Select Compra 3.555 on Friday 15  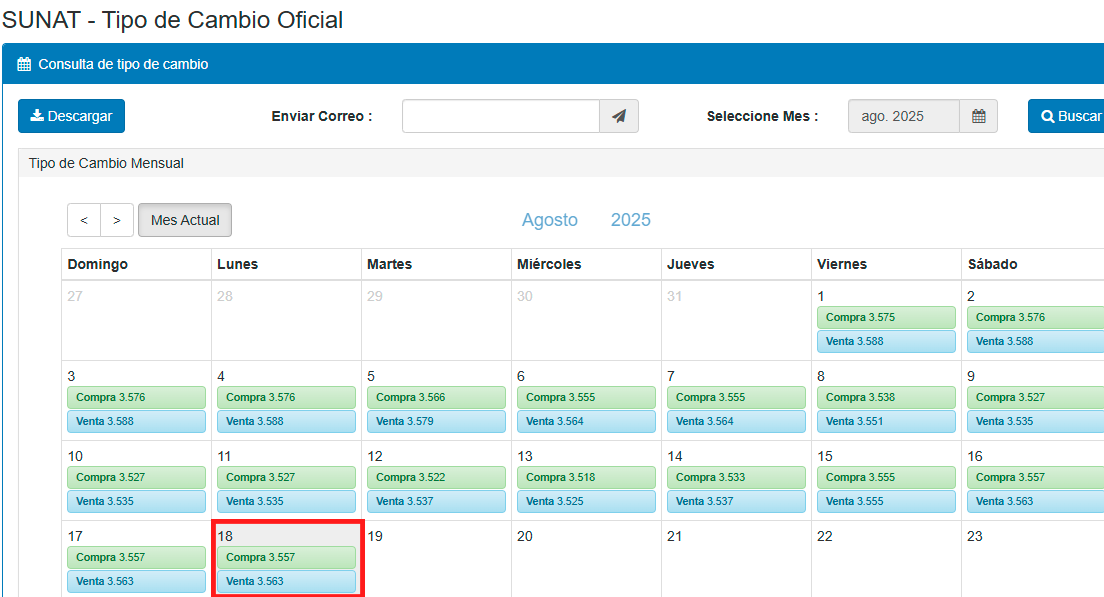point(886,477)
